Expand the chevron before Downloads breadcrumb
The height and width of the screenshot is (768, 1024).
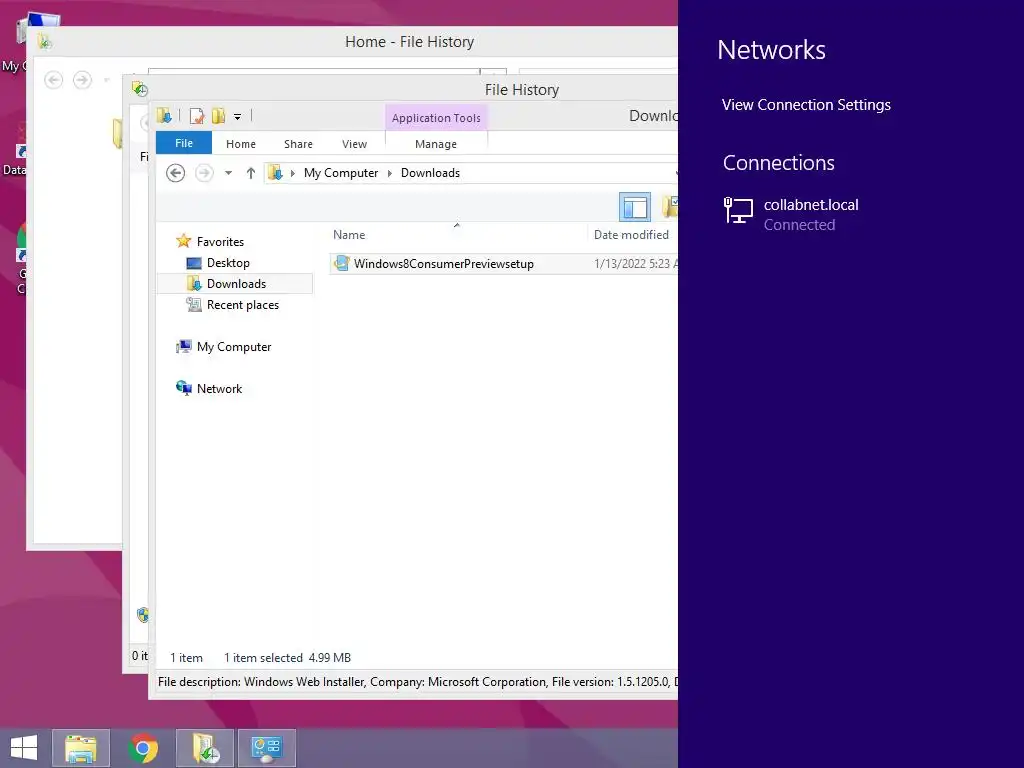[x=390, y=173]
